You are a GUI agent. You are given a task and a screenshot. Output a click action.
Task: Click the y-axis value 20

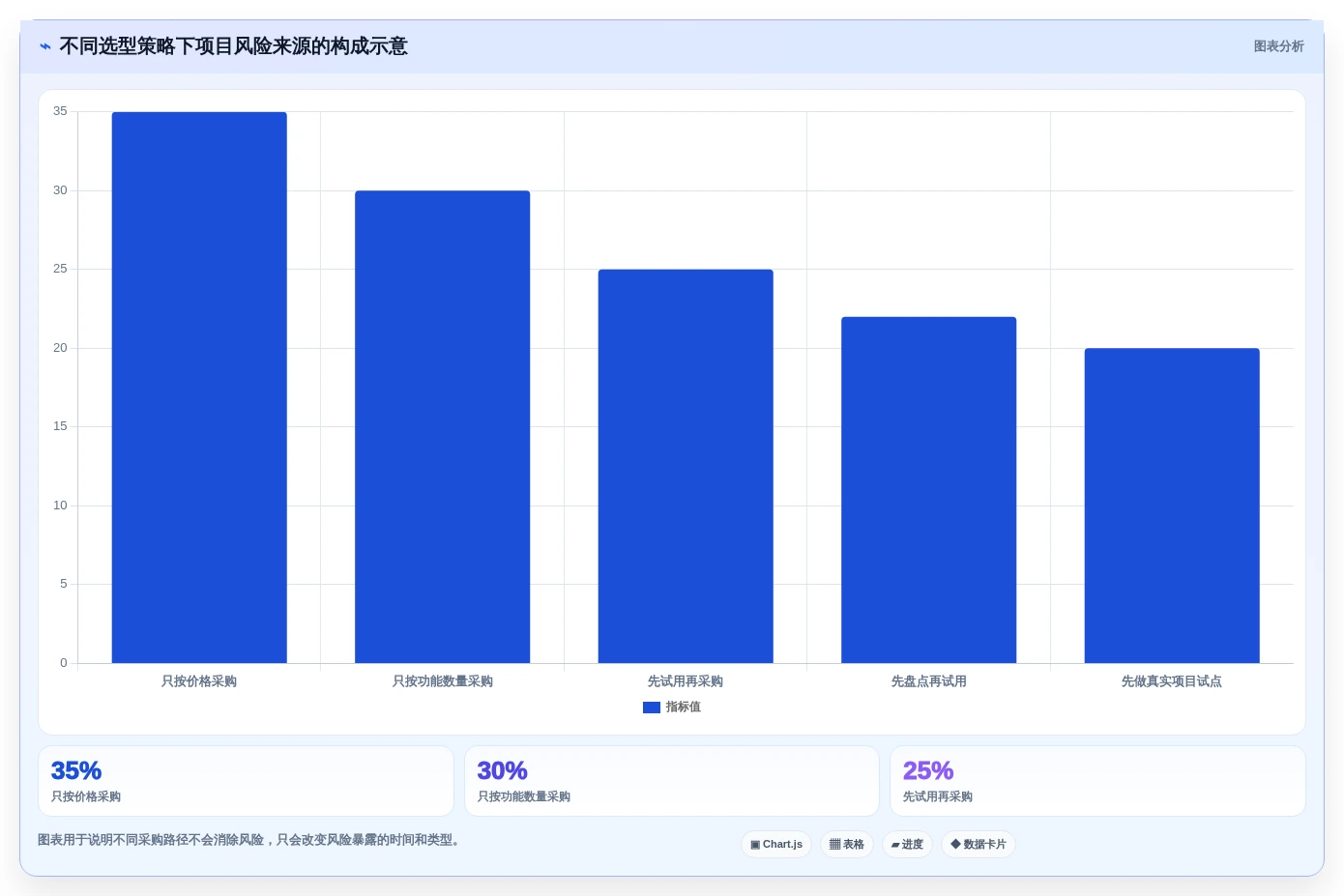60,348
